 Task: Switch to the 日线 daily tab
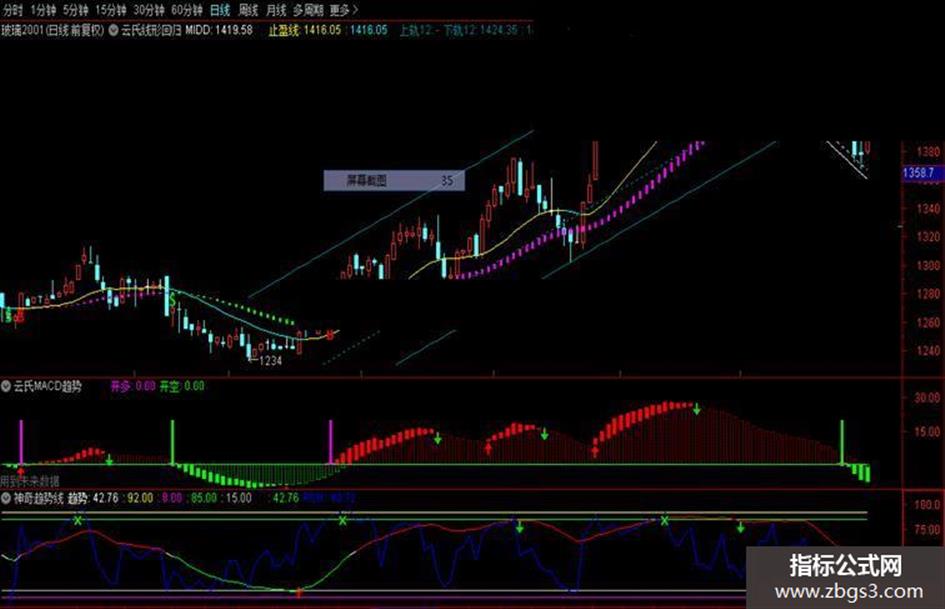(x=220, y=10)
